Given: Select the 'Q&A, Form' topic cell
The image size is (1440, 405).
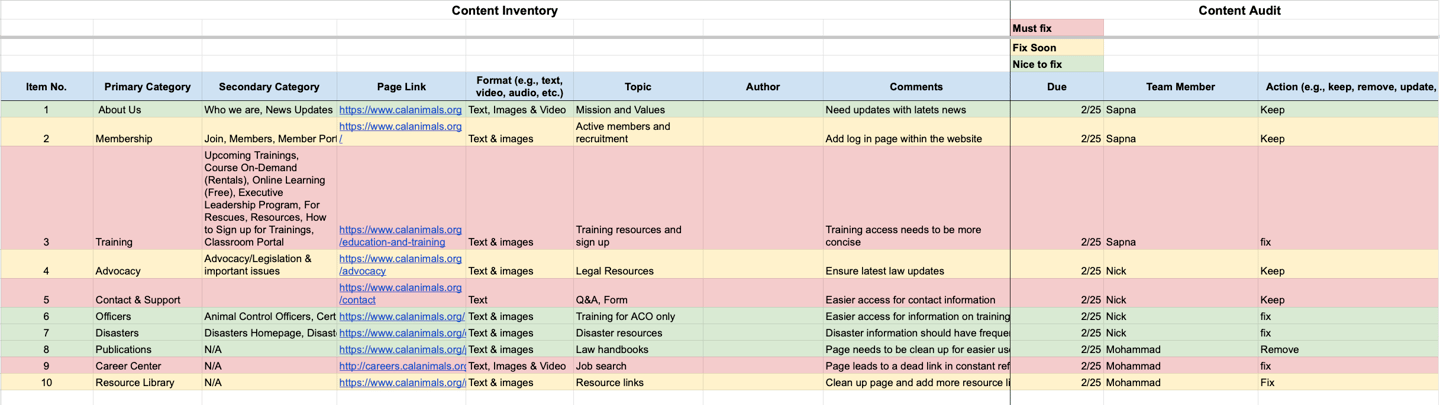Looking at the screenshot, I should (638, 294).
